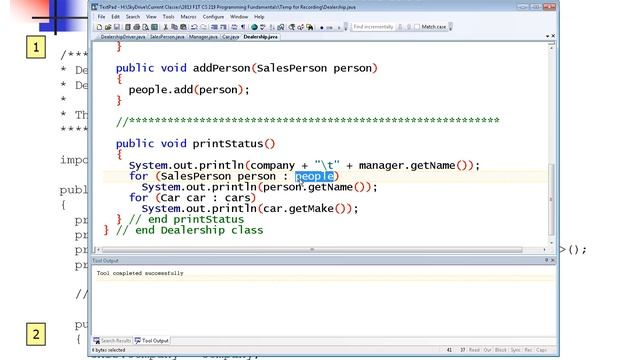Open the Find dialog icon
This screenshot has width=640, height=360.
coord(291,27)
